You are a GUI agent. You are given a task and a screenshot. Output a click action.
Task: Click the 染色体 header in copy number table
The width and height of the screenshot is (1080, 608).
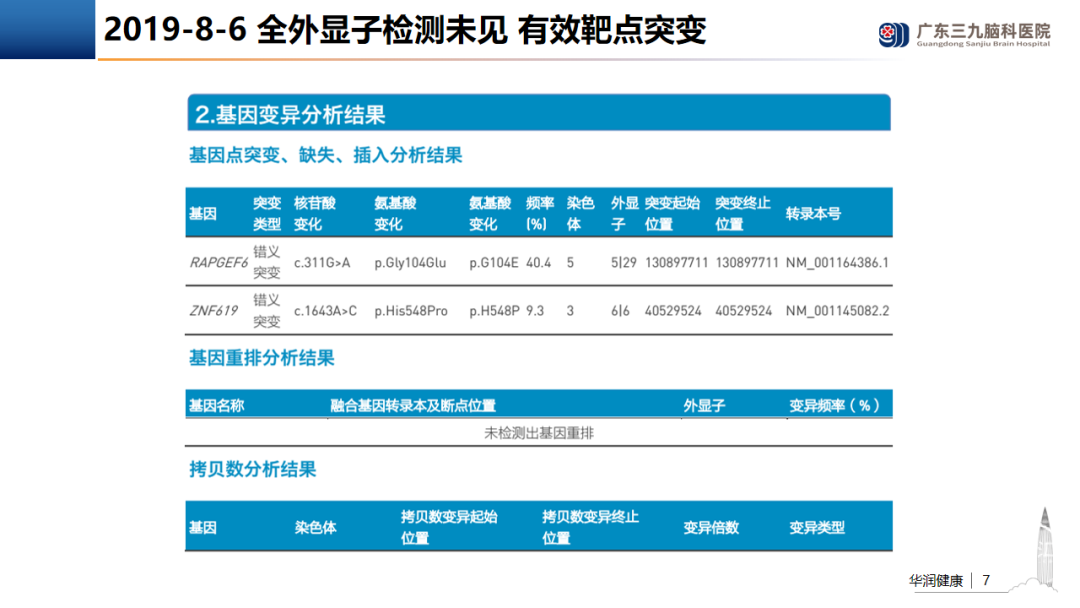click(x=315, y=527)
